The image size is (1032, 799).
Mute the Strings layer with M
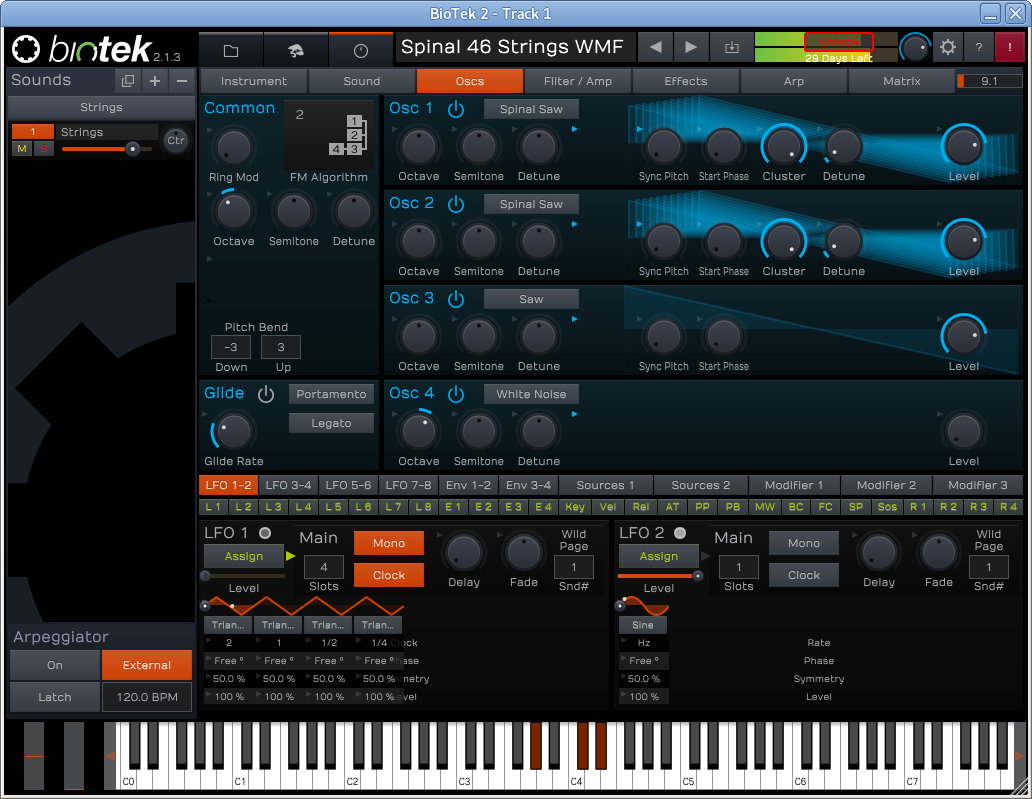(22, 148)
